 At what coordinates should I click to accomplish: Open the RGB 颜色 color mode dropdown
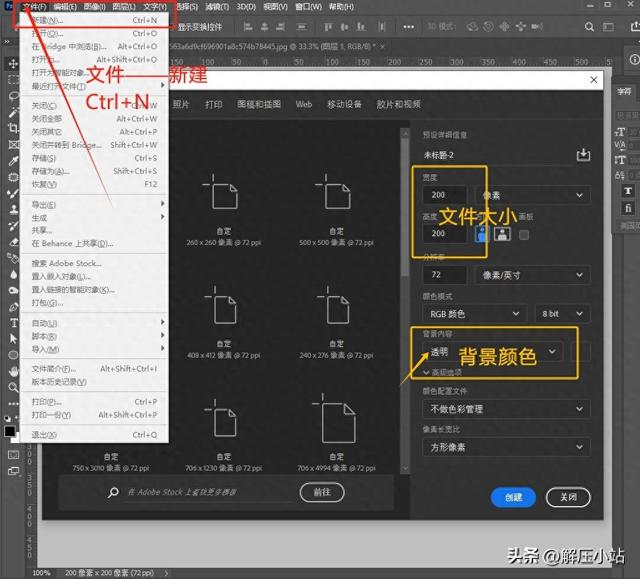pos(475,314)
